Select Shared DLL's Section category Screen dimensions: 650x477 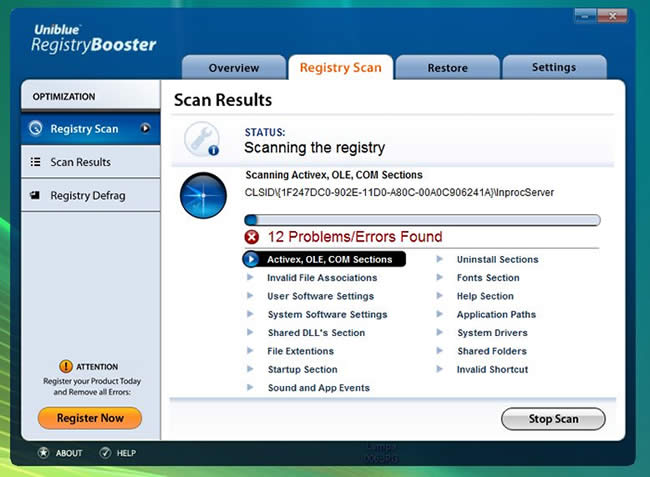click(316, 333)
